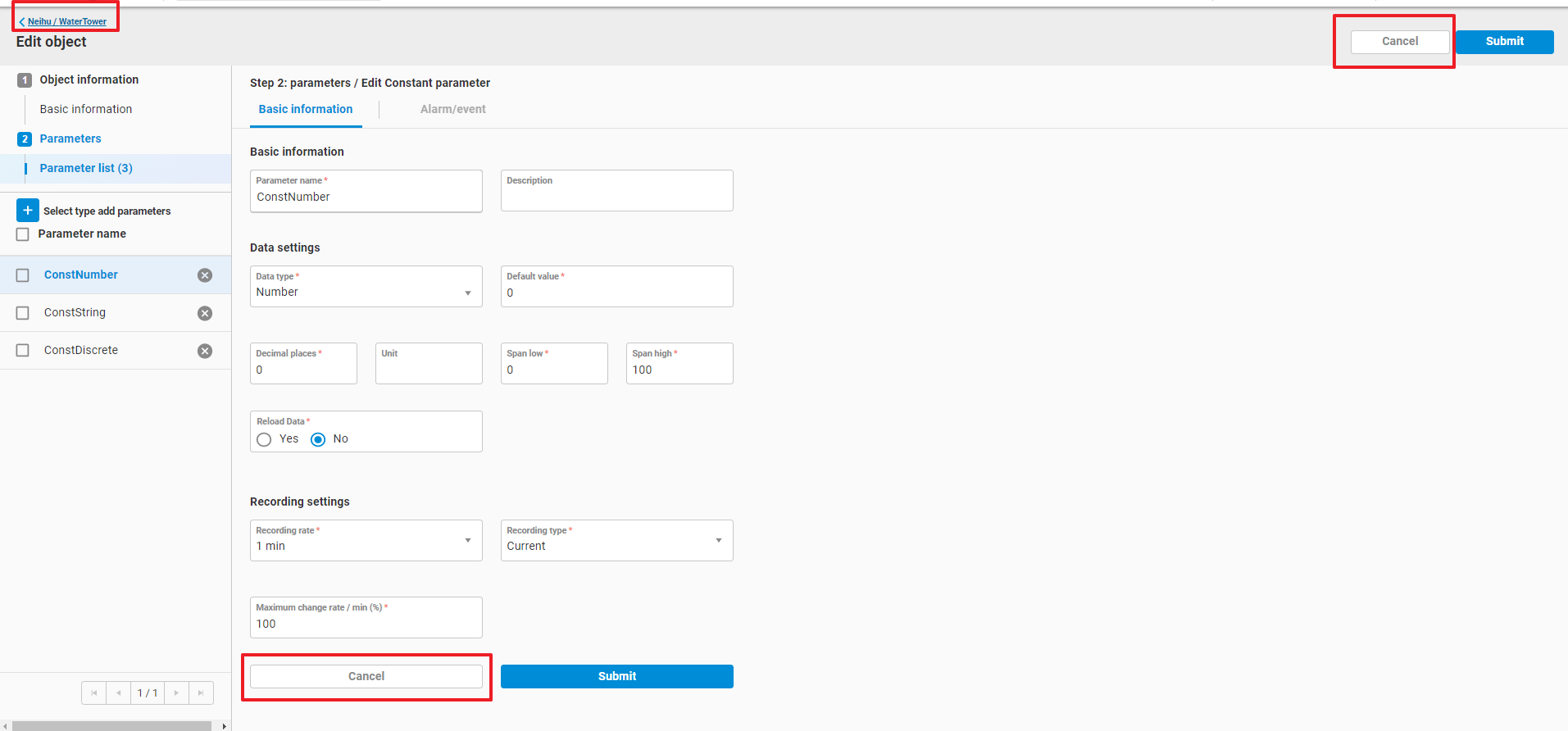The height and width of the screenshot is (731, 1568).
Task: Go to the next page in pagination
Action: point(176,693)
